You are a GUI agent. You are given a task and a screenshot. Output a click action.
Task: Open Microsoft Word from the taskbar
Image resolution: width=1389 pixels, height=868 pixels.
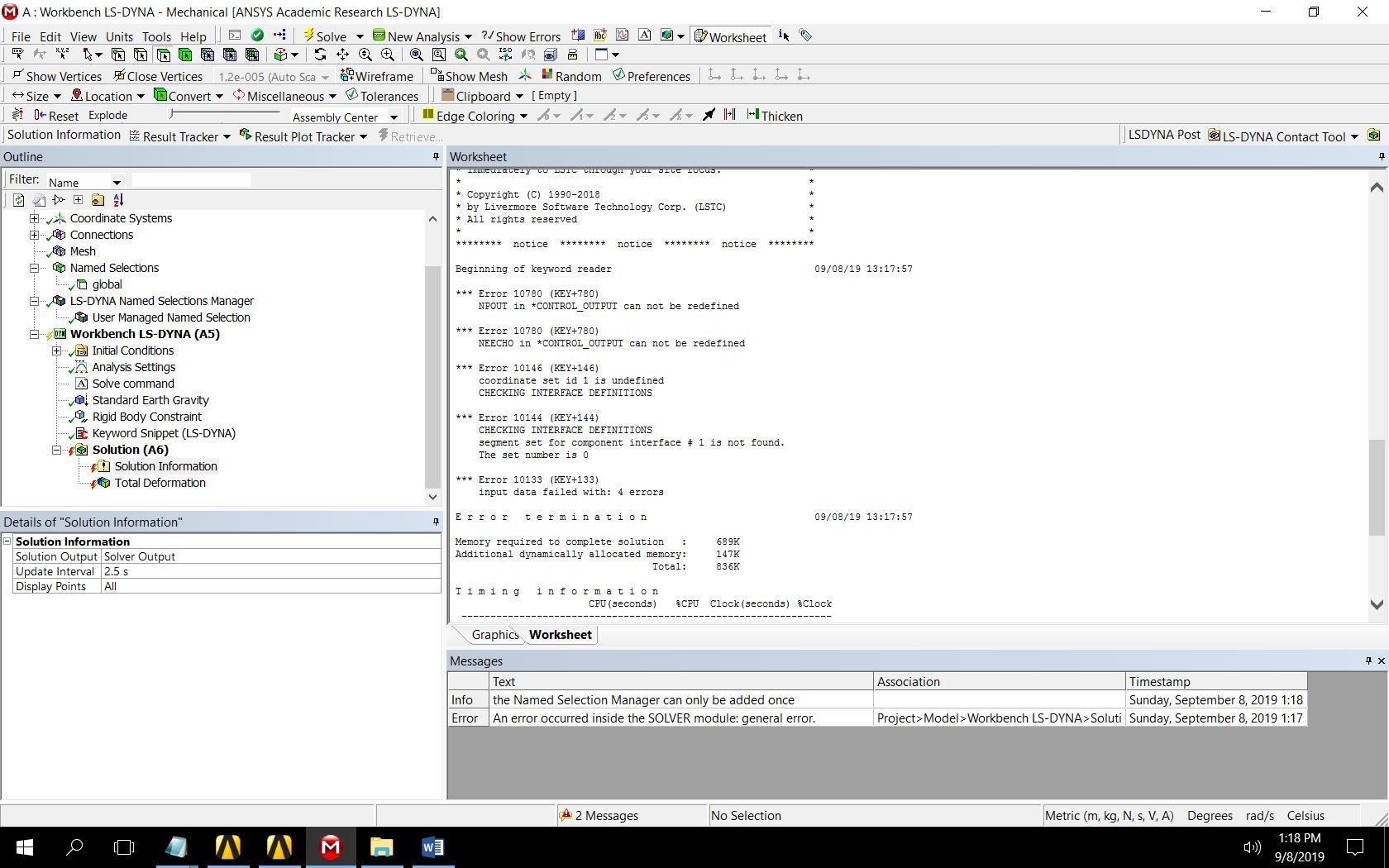pyautogui.click(x=432, y=847)
